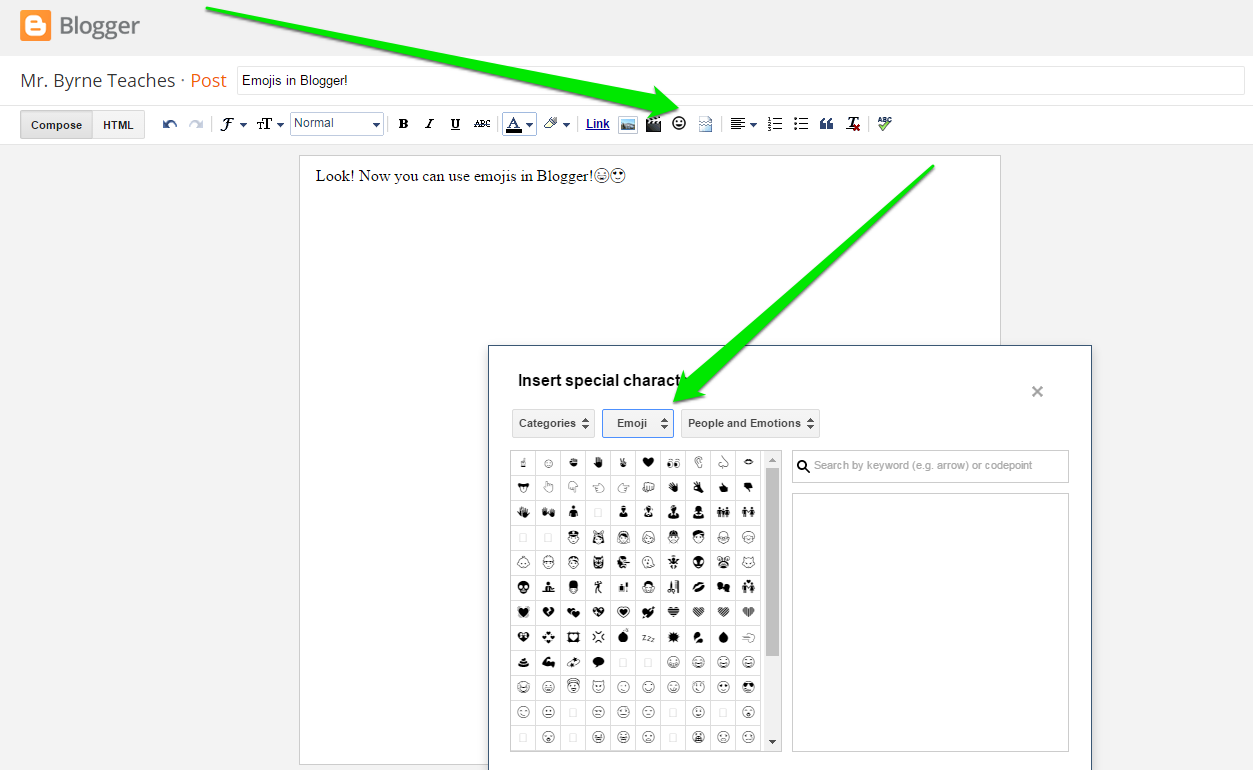Open the Mr. Byrne Teaches blog link
1253x770 pixels.
pos(97,81)
